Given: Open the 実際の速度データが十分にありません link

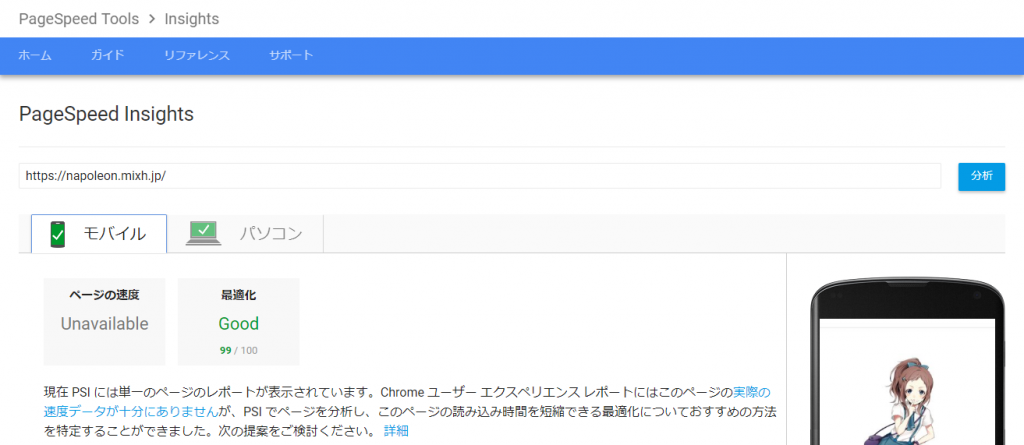Looking at the screenshot, I should [407, 402].
